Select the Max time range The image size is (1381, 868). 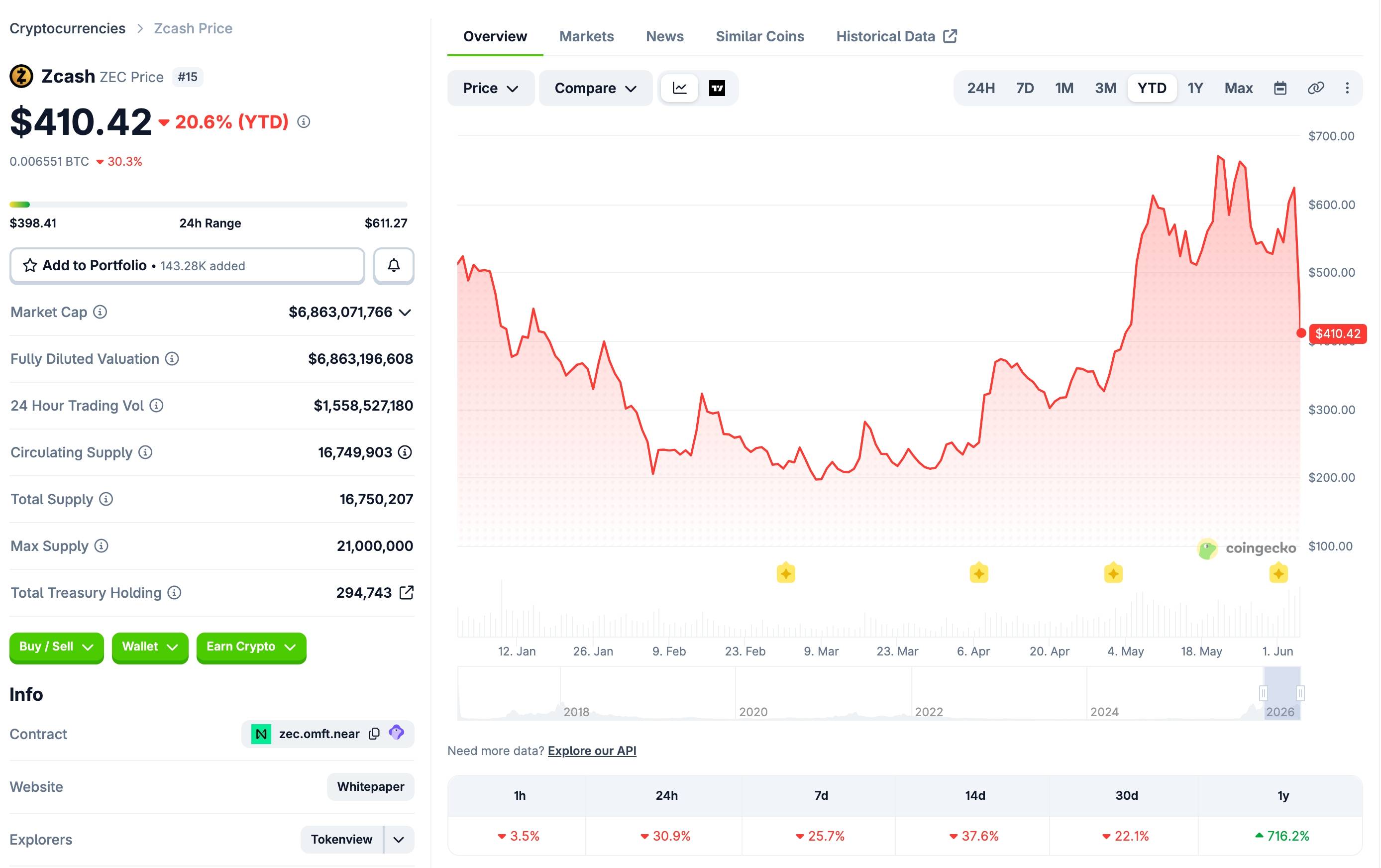click(1239, 89)
